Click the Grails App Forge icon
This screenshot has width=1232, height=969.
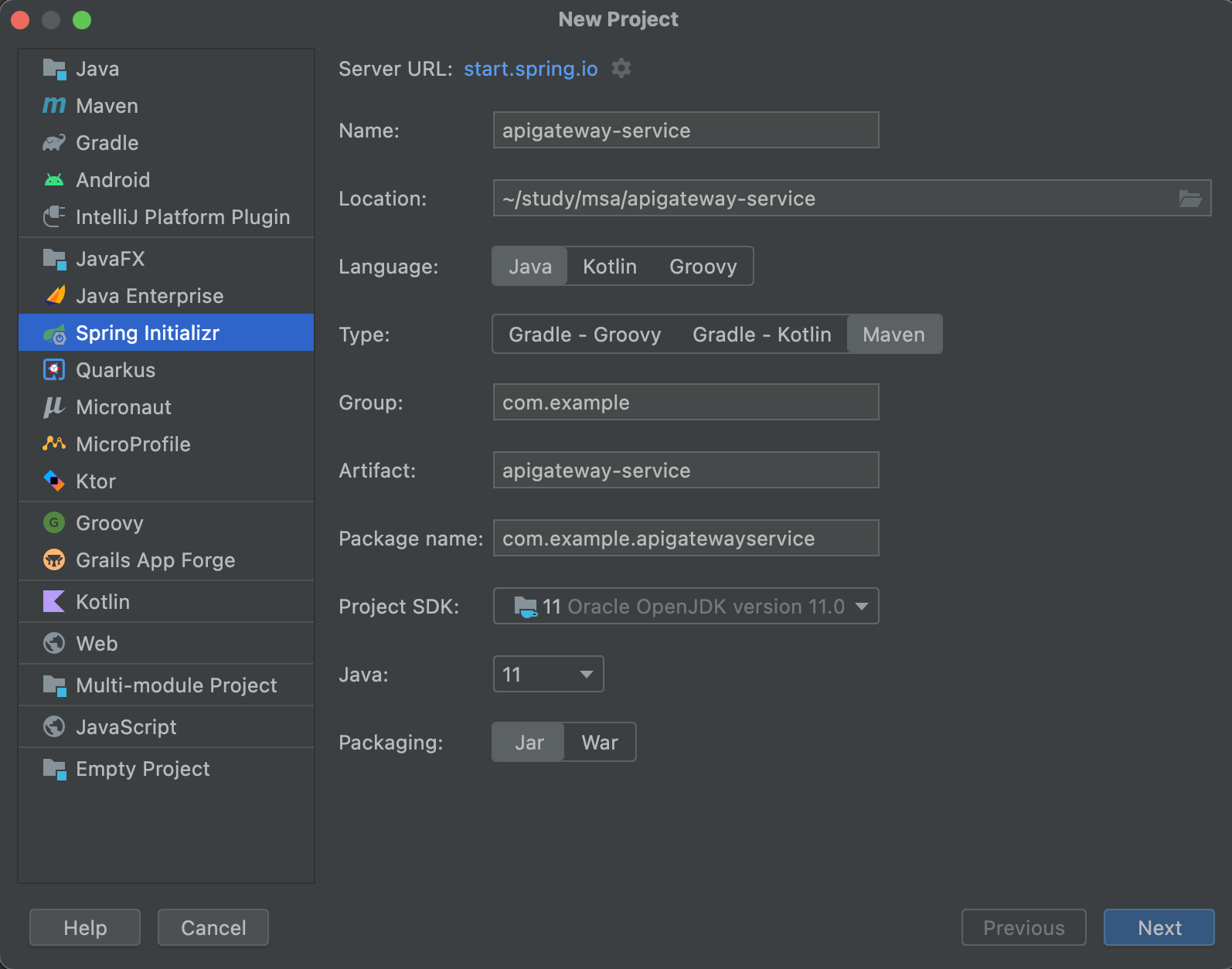coord(54,560)
